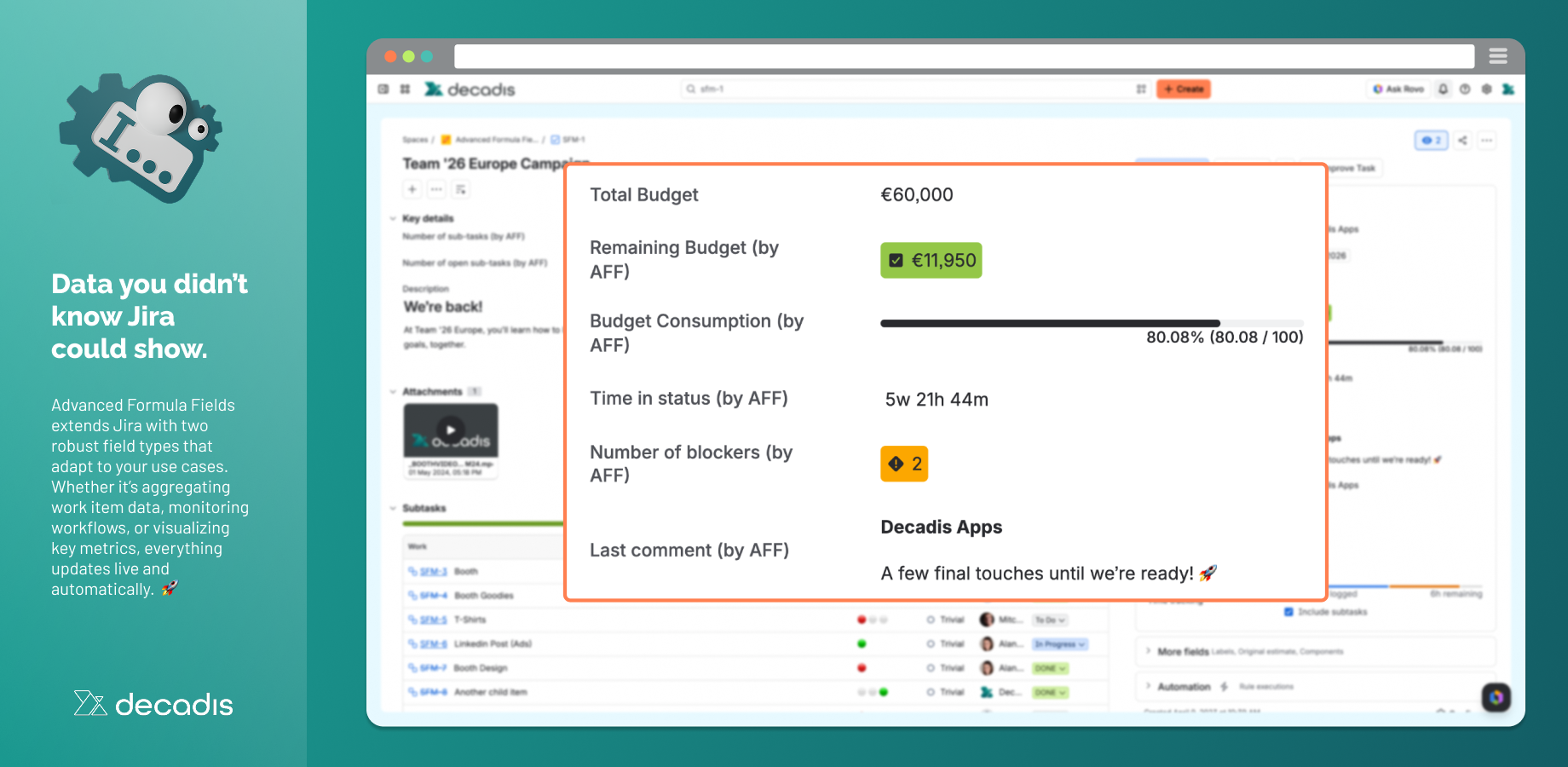Click the plus add button under title
1568x767 pixels.
click(x=412, y=189)
